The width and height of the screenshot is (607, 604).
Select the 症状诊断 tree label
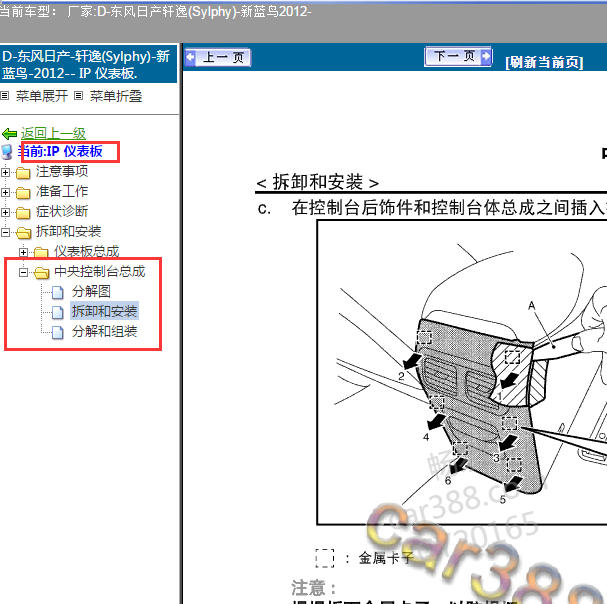tap(62, 211)
